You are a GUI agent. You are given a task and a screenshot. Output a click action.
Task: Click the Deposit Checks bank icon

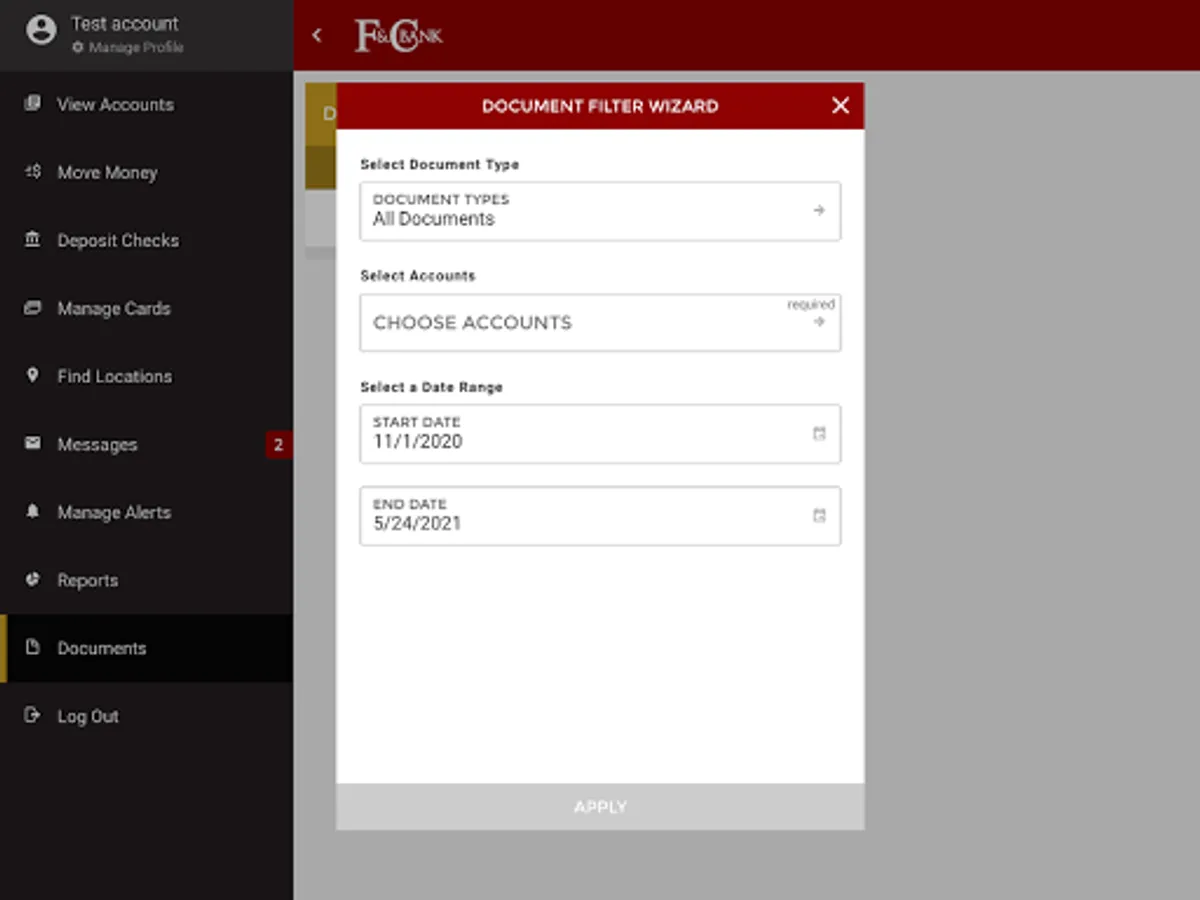33,239
